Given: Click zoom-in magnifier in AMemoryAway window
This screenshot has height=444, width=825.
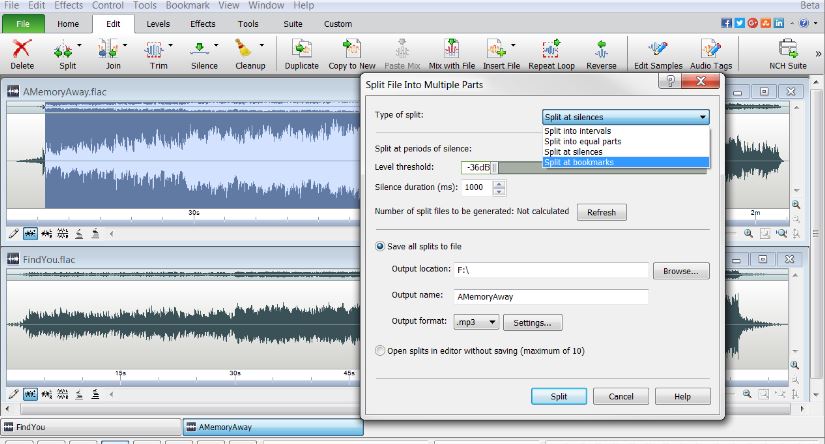Looking at the screenshot, I should [748, 234].
